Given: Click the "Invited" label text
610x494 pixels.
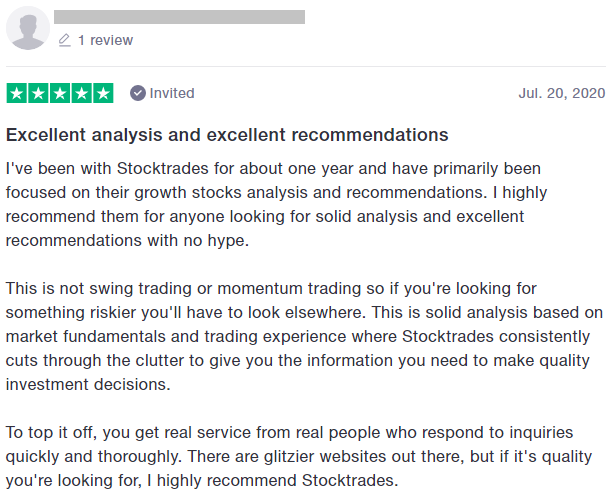Looking at the screenshot, I should pyautogui.click(x=172, y=93).
